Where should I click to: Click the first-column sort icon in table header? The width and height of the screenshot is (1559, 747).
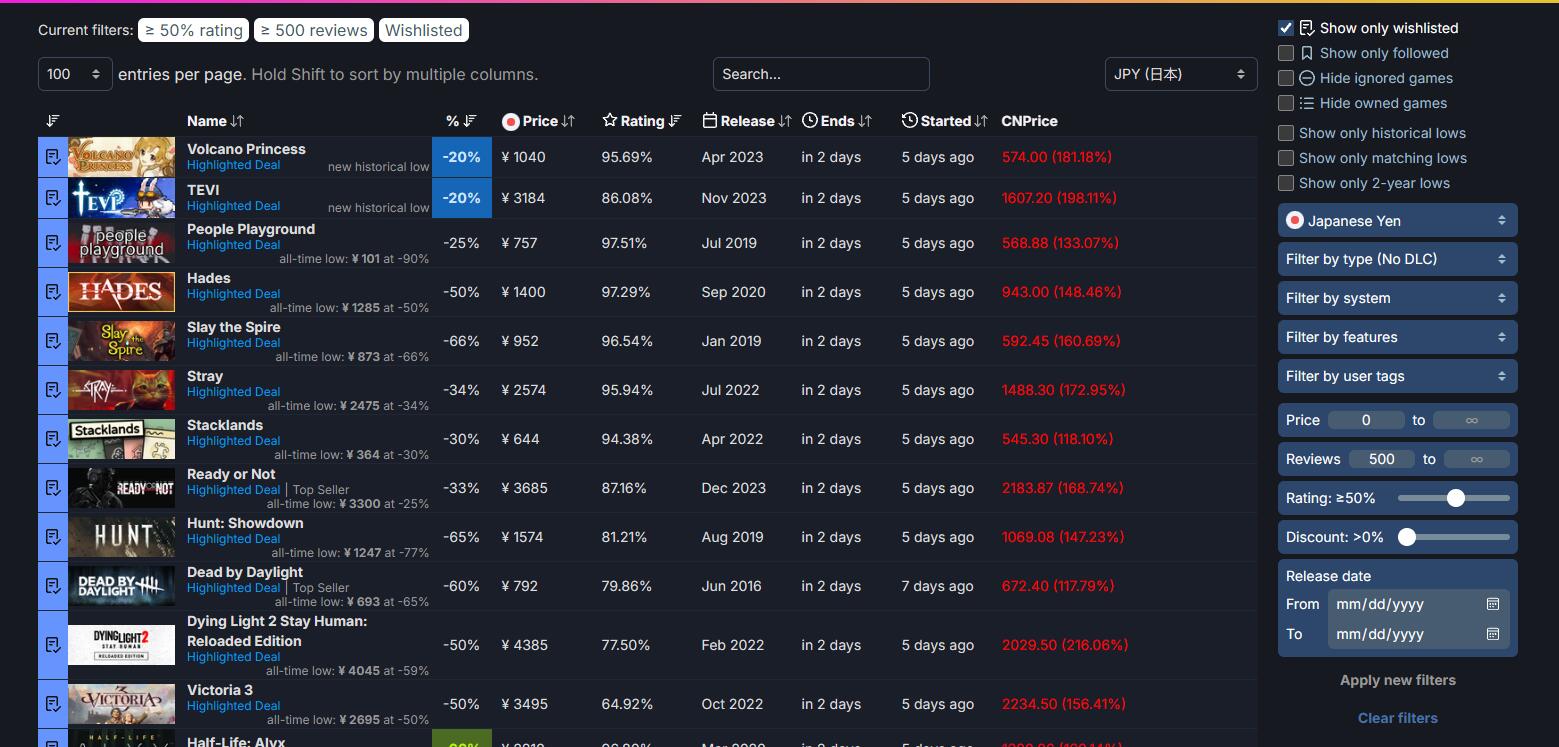tap(53, 121)
